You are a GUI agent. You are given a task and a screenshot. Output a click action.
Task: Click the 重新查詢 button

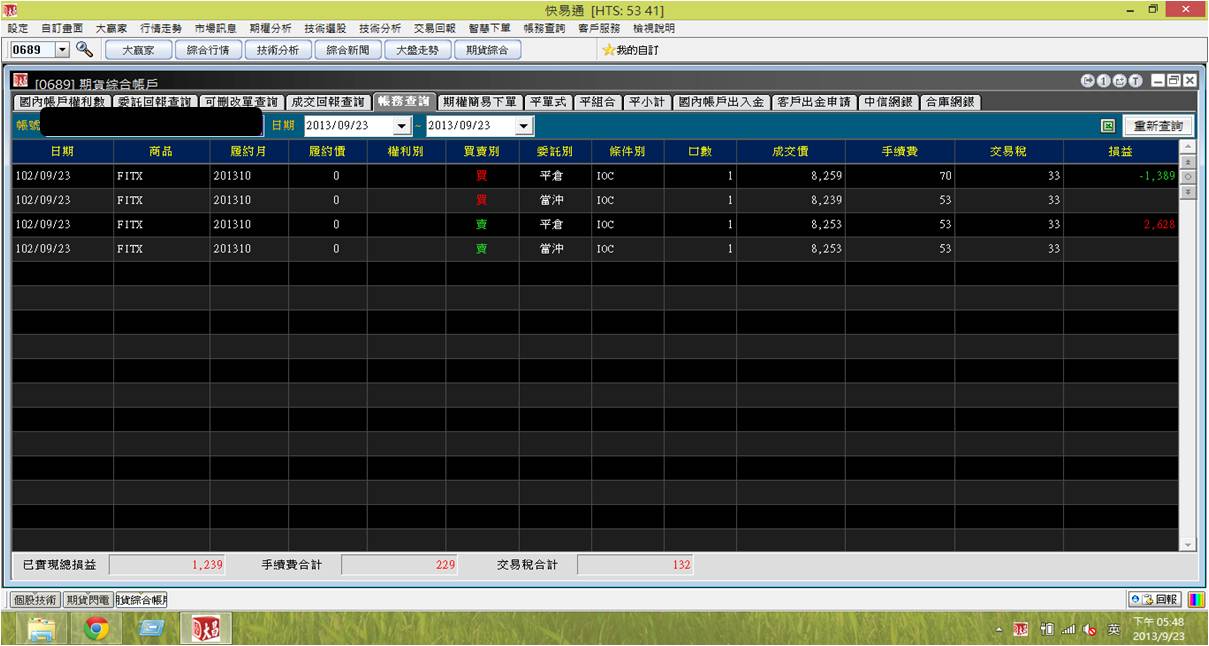click(1158, 126)
